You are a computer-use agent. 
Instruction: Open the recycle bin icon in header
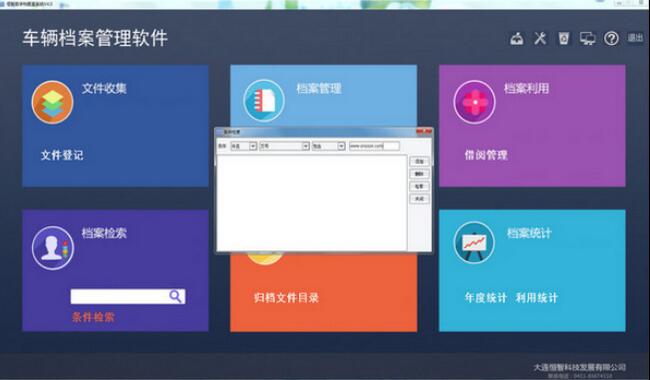pyautogui.click(x=564, y=39)
